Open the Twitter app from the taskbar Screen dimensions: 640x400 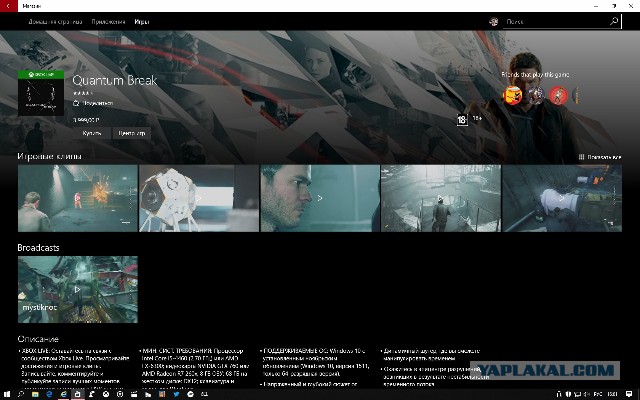[176, 394]
